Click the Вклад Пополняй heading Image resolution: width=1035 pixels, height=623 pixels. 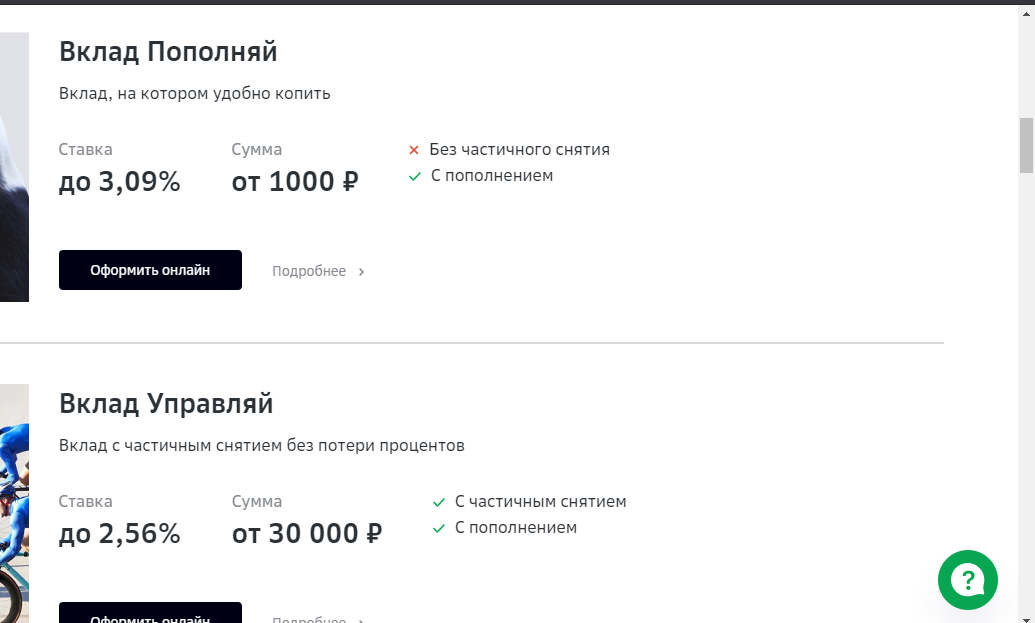pos(168,51)
